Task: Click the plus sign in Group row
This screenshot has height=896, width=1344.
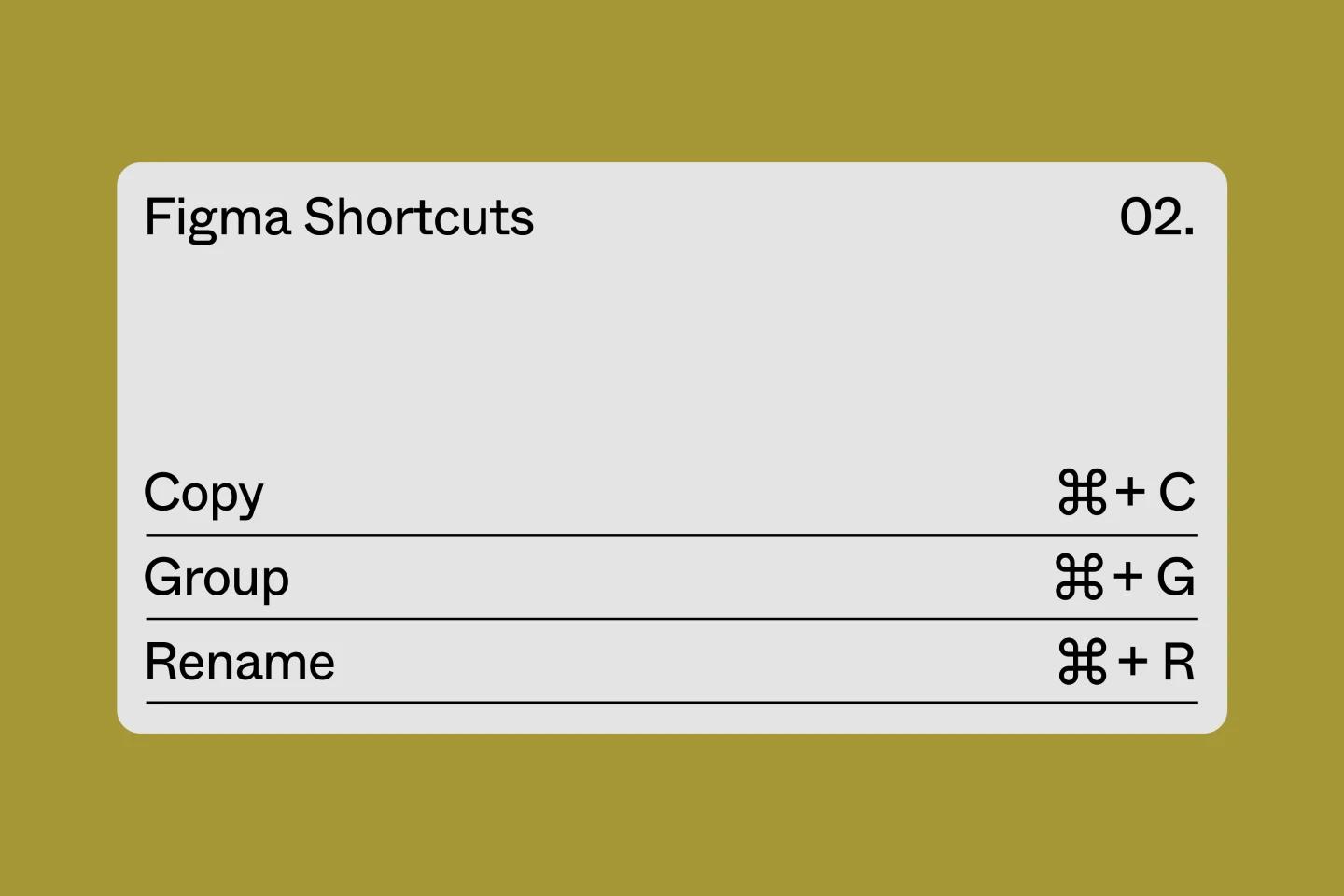Action: pos(1127,575)
